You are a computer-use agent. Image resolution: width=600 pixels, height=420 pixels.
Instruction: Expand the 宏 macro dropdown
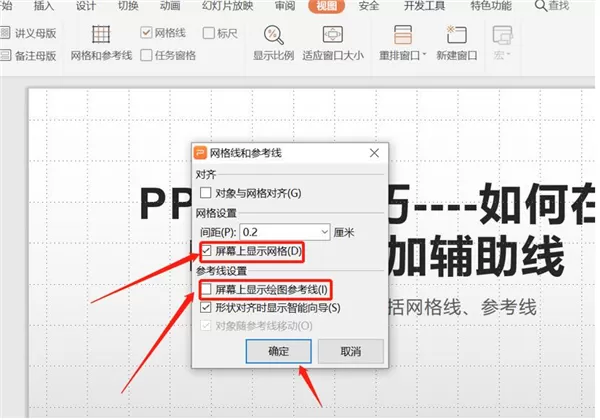tap(502, 55)
